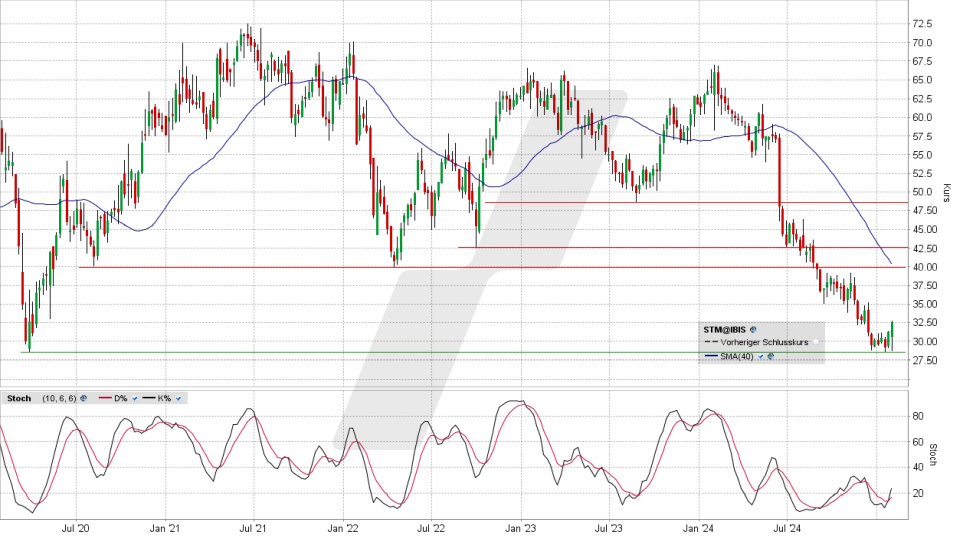Click the SMA(40) legend label
This screenshot has width=960, height=540.
coord(737,356)
